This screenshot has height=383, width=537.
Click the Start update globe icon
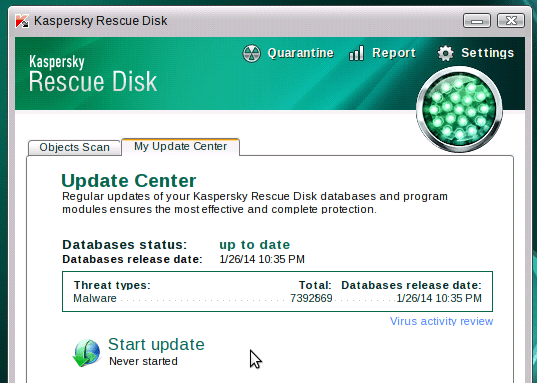tap(86, 353)
